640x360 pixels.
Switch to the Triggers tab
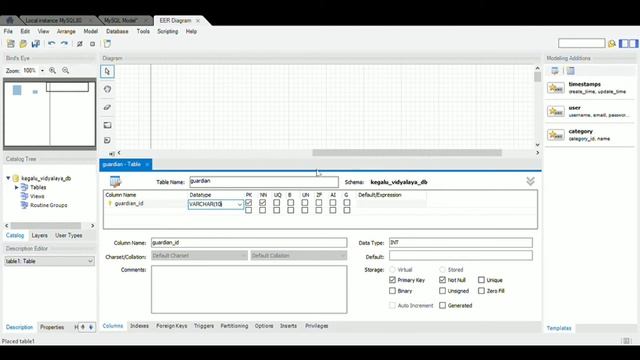click(204, 326)
